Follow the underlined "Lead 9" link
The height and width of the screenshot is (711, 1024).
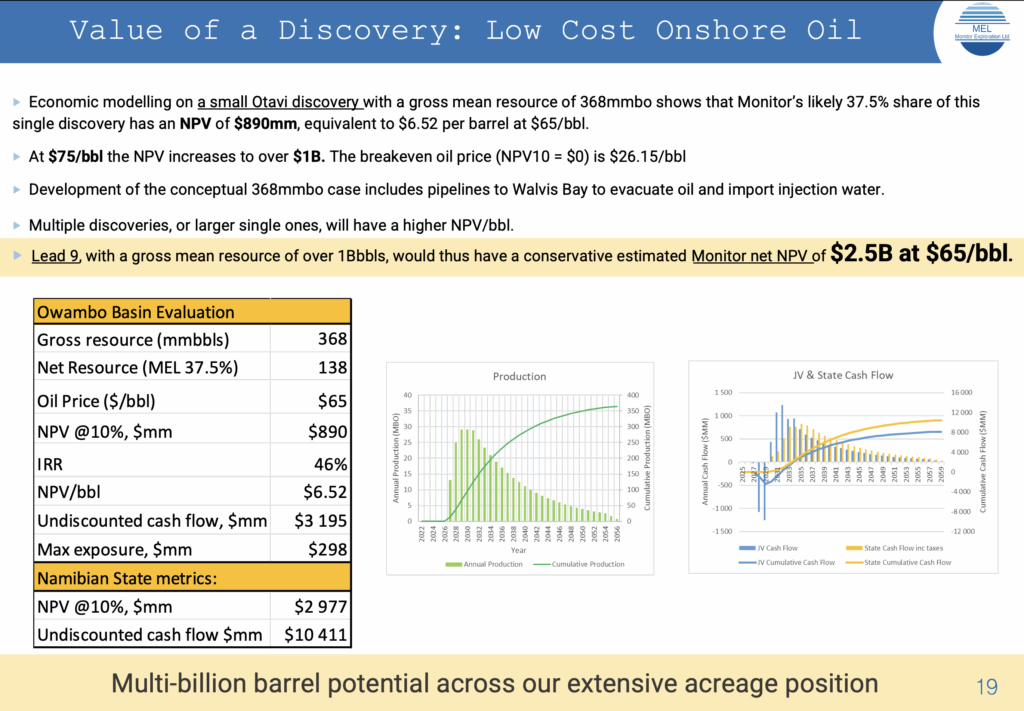click(55, 256)
